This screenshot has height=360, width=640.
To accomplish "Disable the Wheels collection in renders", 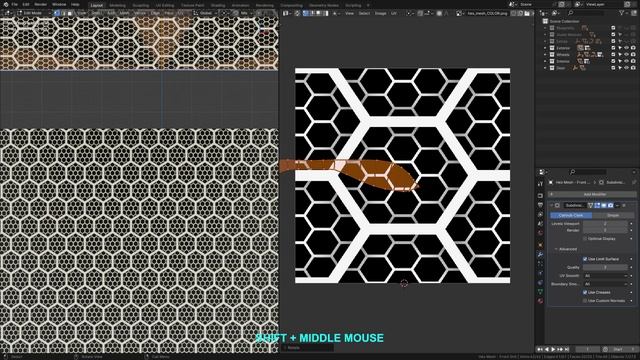I will 633,54.
